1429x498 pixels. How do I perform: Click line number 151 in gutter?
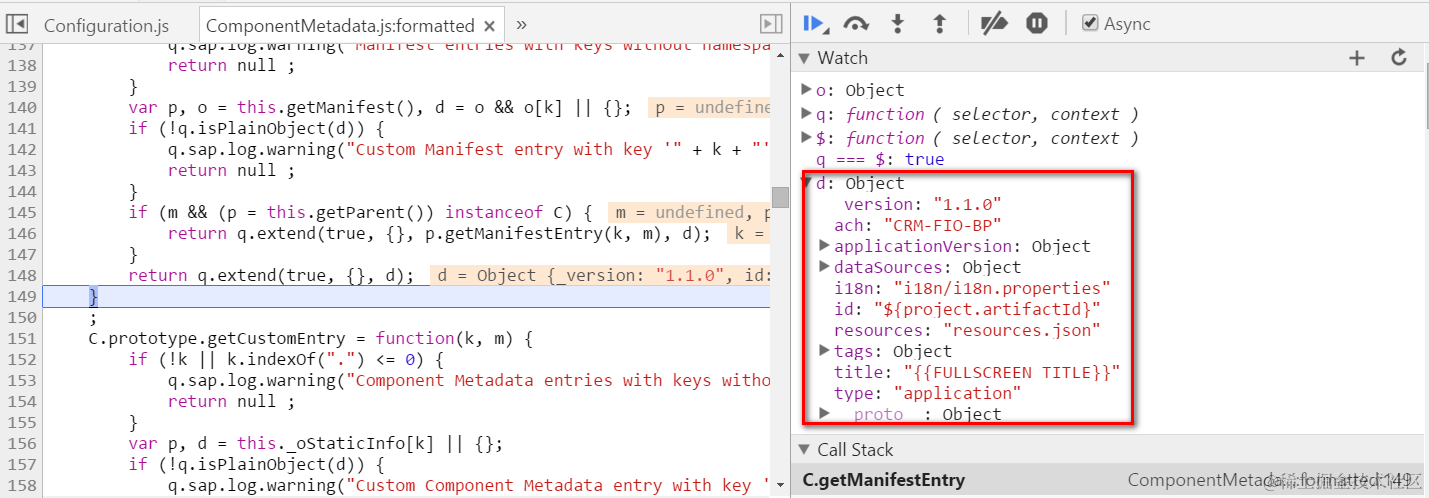22,338
